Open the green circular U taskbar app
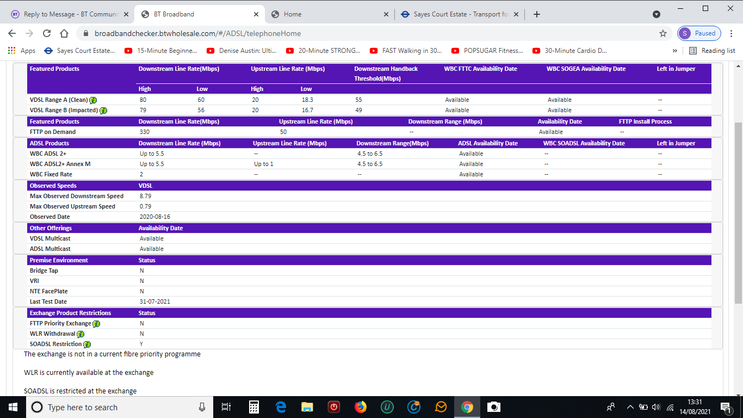The image size is (743, 418). 387,407
